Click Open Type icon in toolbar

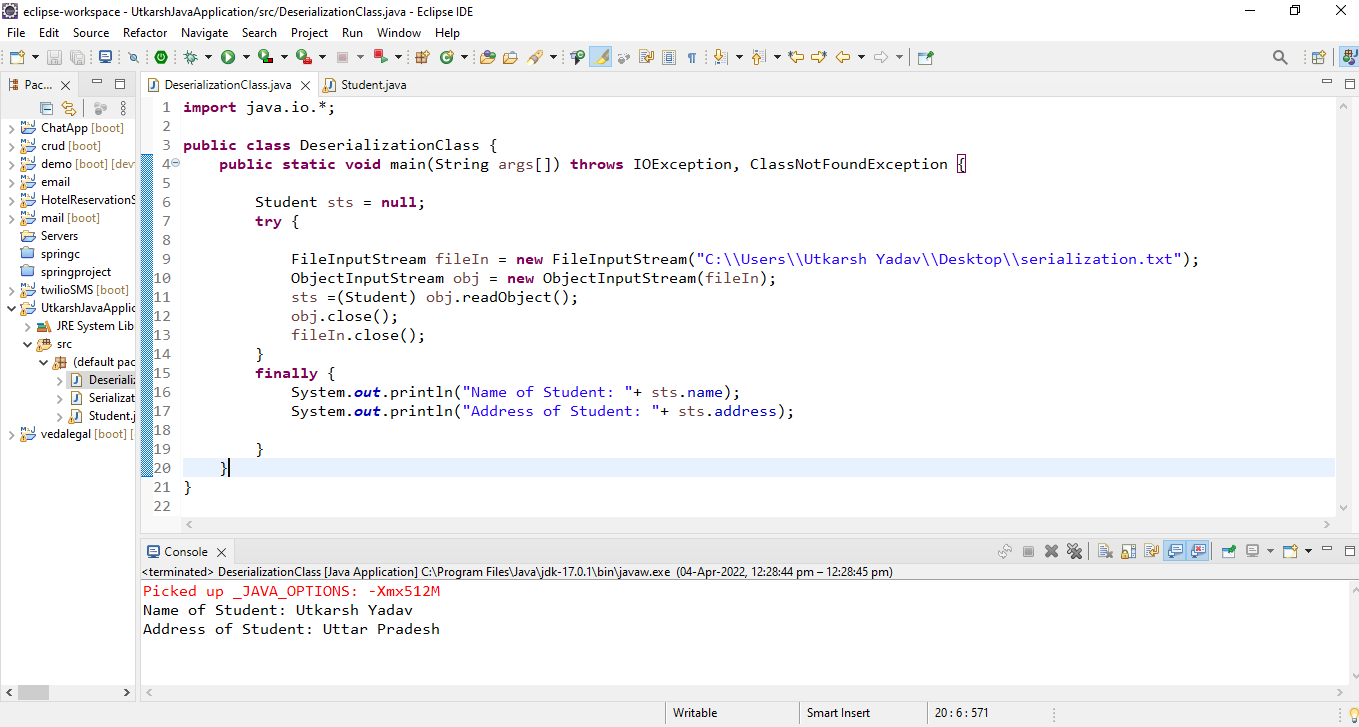488,58
